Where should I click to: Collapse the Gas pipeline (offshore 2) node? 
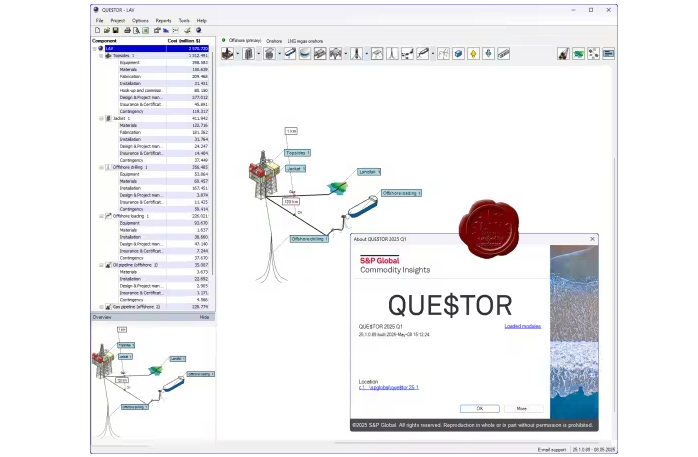tap(101, 307)
